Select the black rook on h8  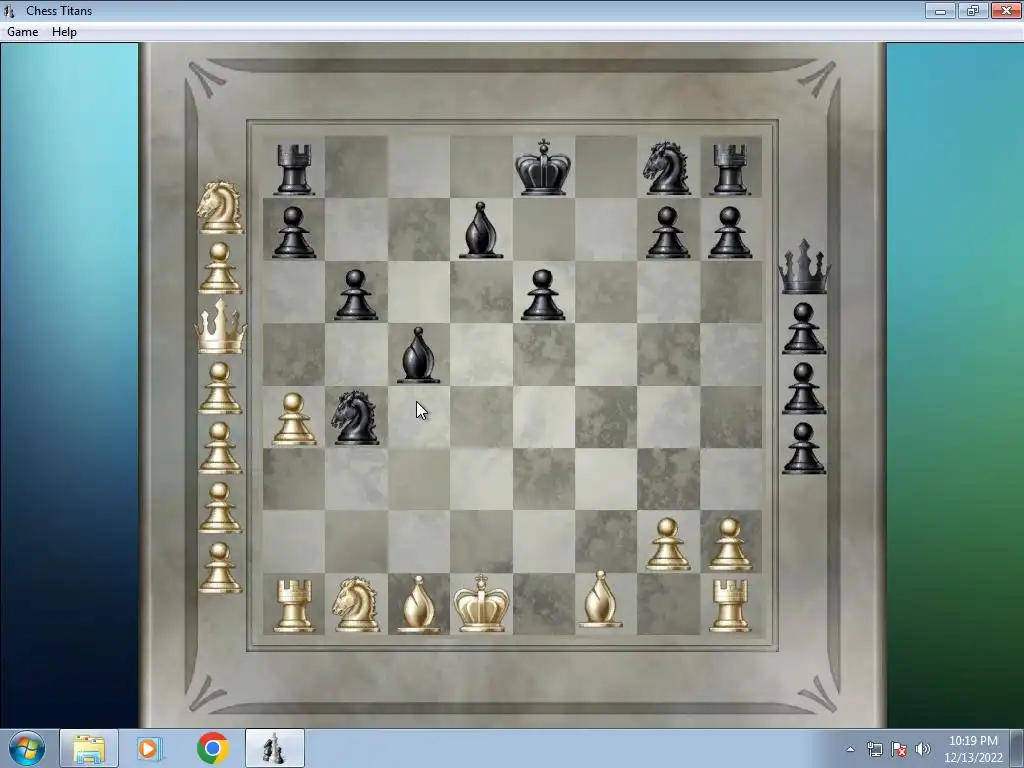tap(730, 170)
